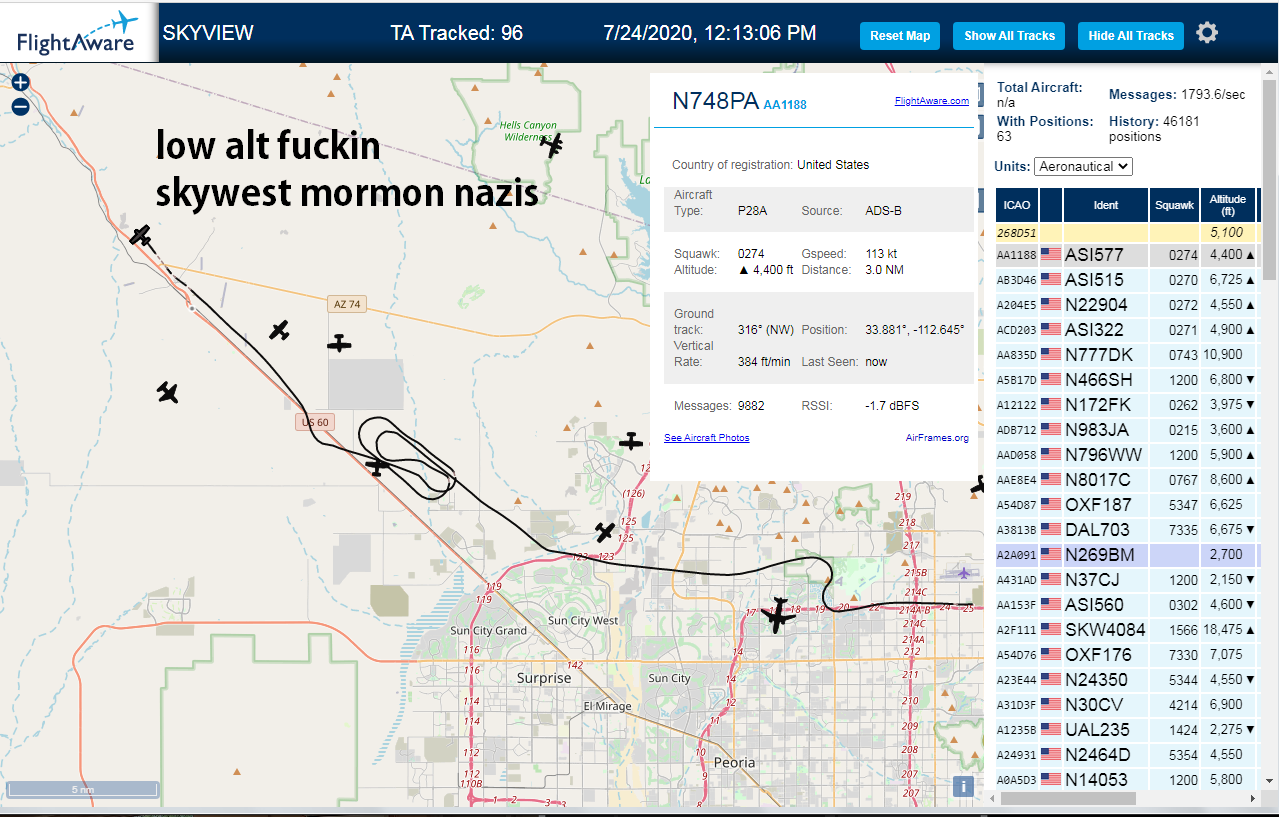The height and width of the screenshot is (817, 1279).
Task: Zoom in with the plus map button
Action: point(20,83)
